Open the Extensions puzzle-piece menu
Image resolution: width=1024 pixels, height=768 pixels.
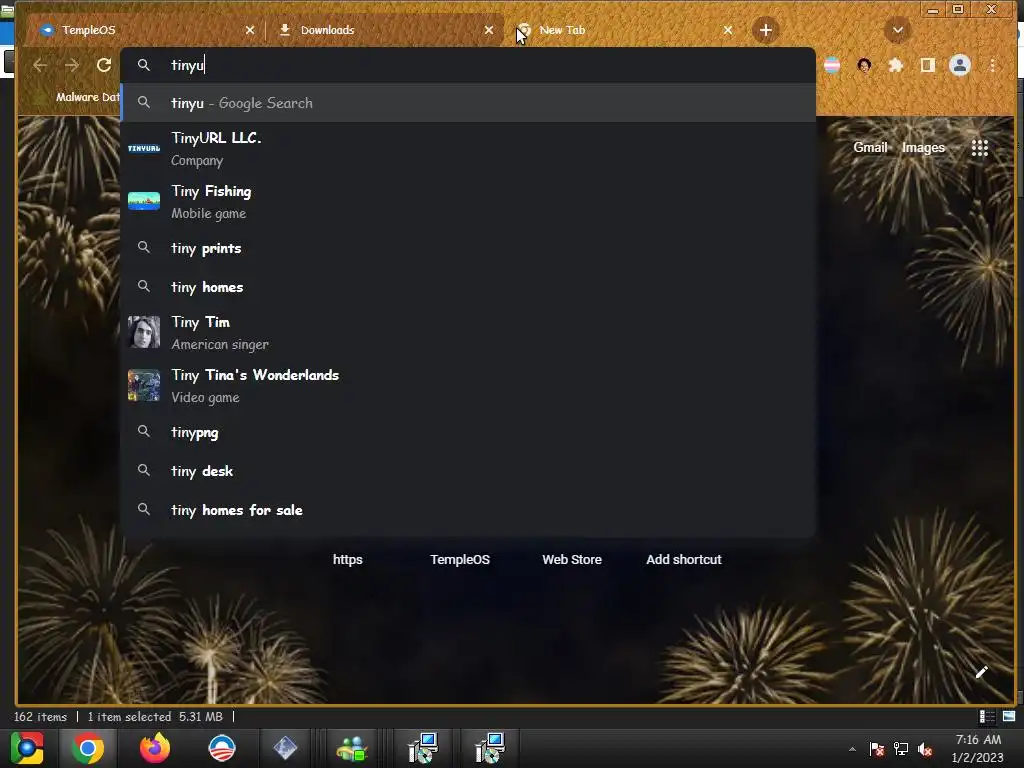[x=896, y=65]
